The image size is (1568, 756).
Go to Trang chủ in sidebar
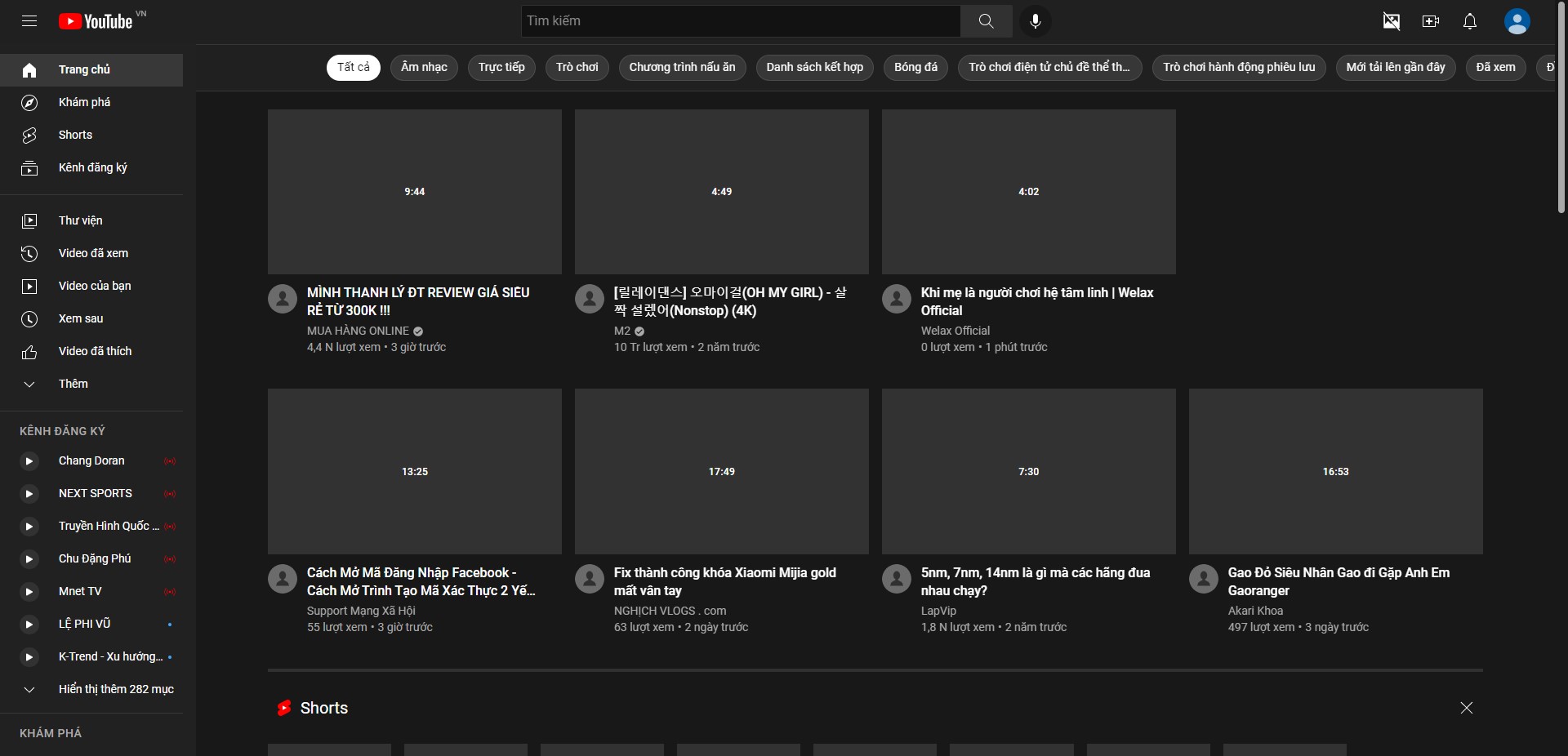pos(29,70)
